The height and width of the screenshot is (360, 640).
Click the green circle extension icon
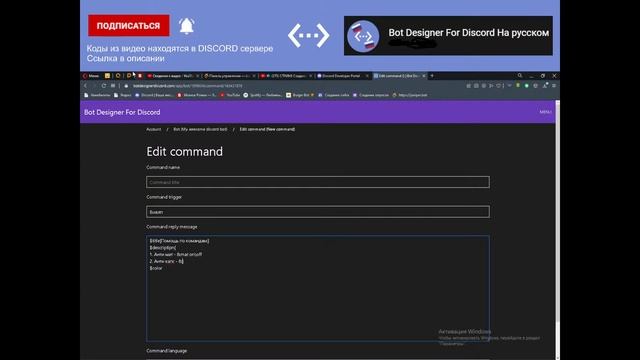pyautogui.click(x=527, y=86)
